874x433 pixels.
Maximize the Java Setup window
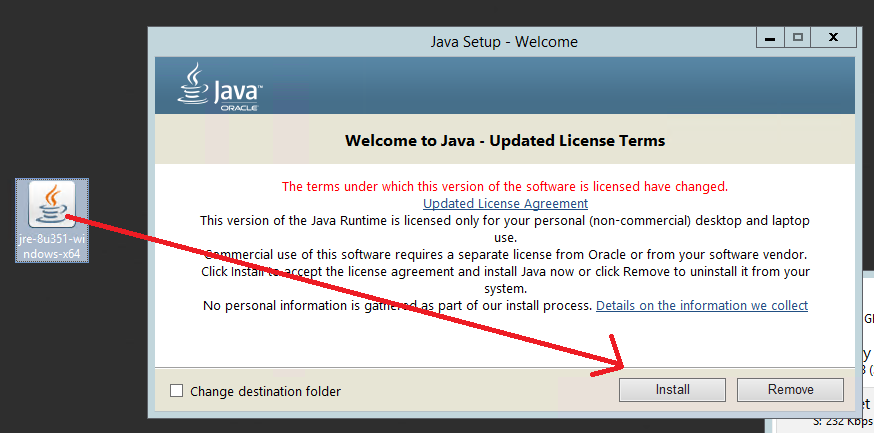(797, 37)
